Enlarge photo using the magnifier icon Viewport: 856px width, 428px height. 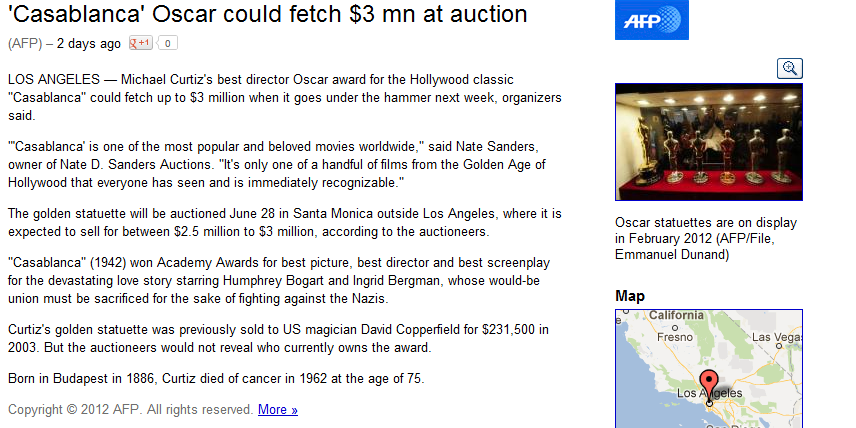click(789, 68)
